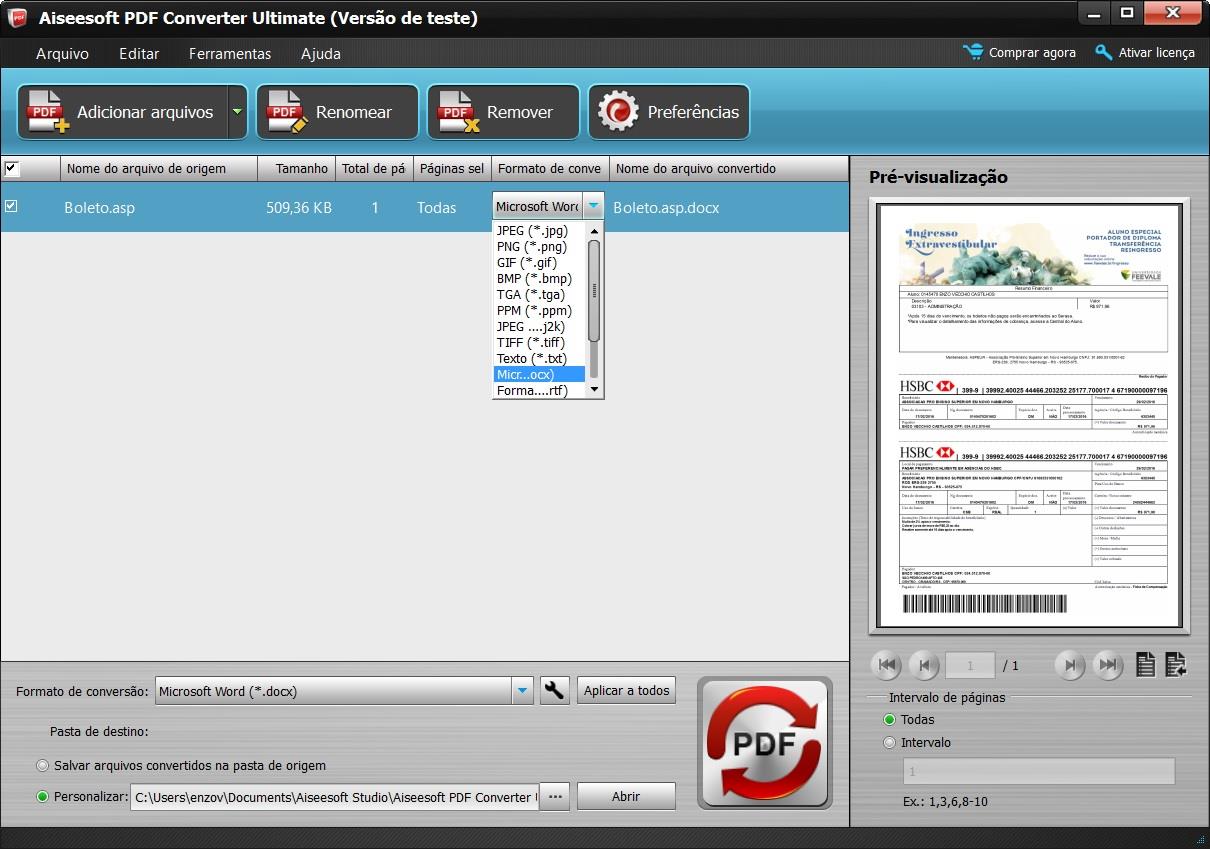Start conversion with the big PDF button

click(x=765, y=743)
